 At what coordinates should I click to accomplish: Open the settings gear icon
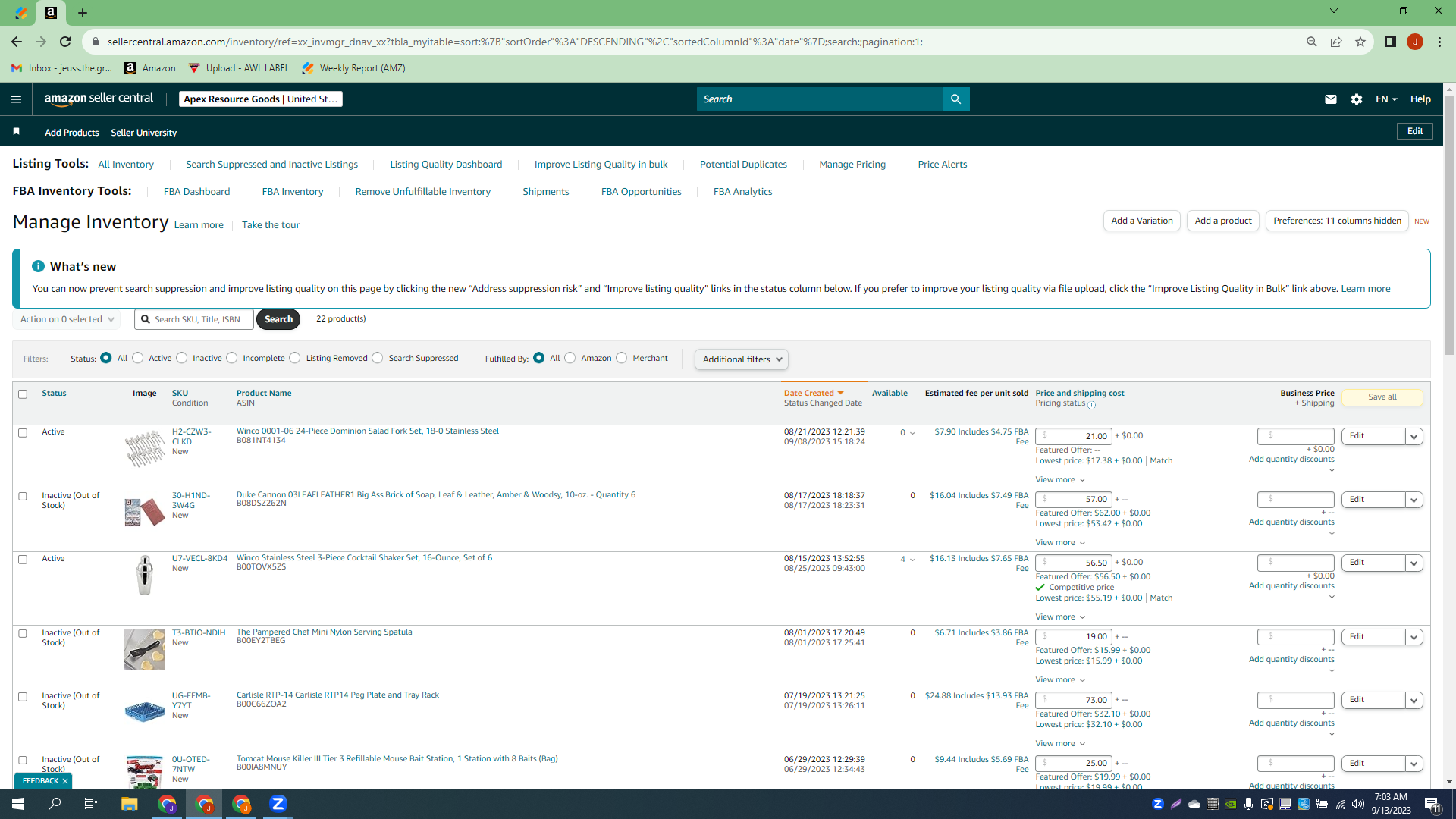tap(1357, 99)
